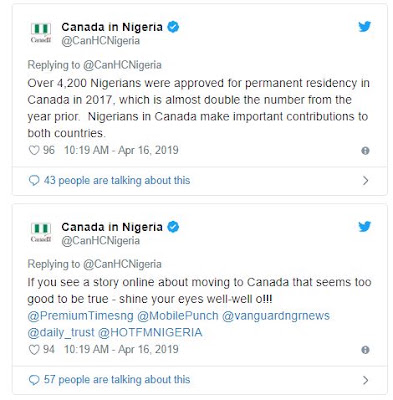The image size is (393, 400).
Task: Open the @MobilePunch mention
Action: click(178, 316)
